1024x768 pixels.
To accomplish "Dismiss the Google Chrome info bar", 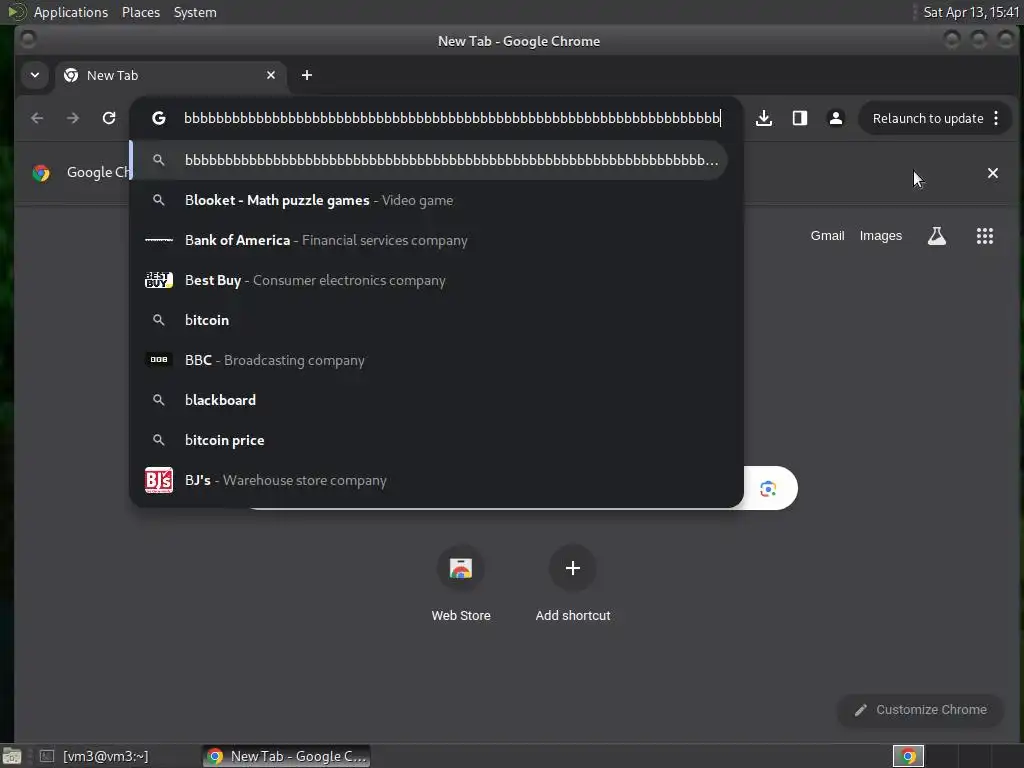I will [993, 173].
